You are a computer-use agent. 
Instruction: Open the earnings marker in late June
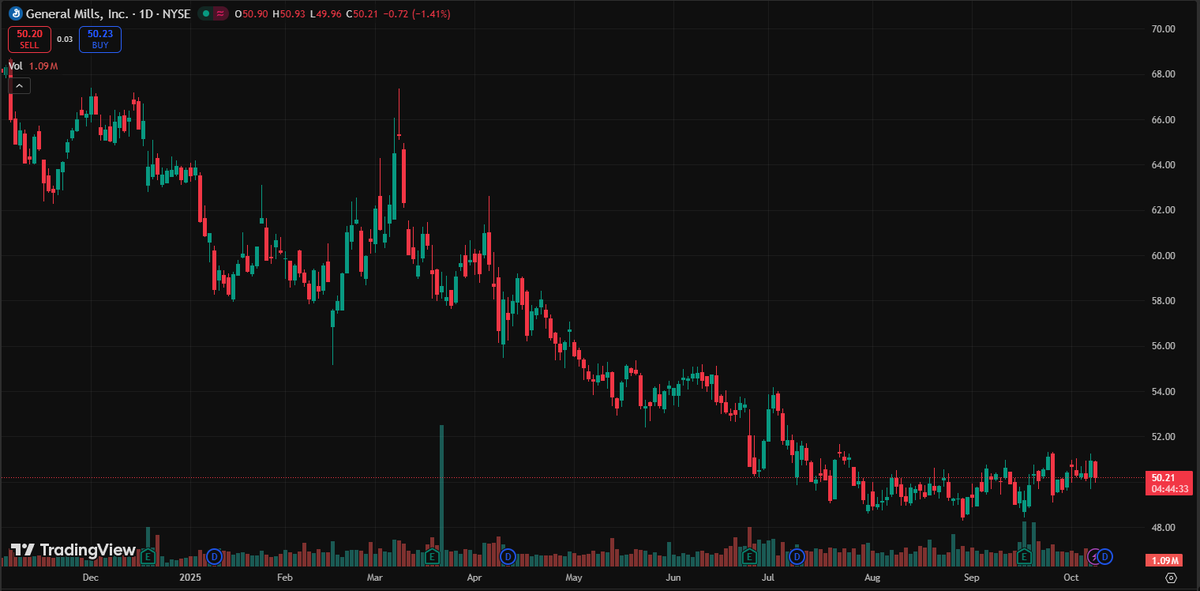(749, 555)
